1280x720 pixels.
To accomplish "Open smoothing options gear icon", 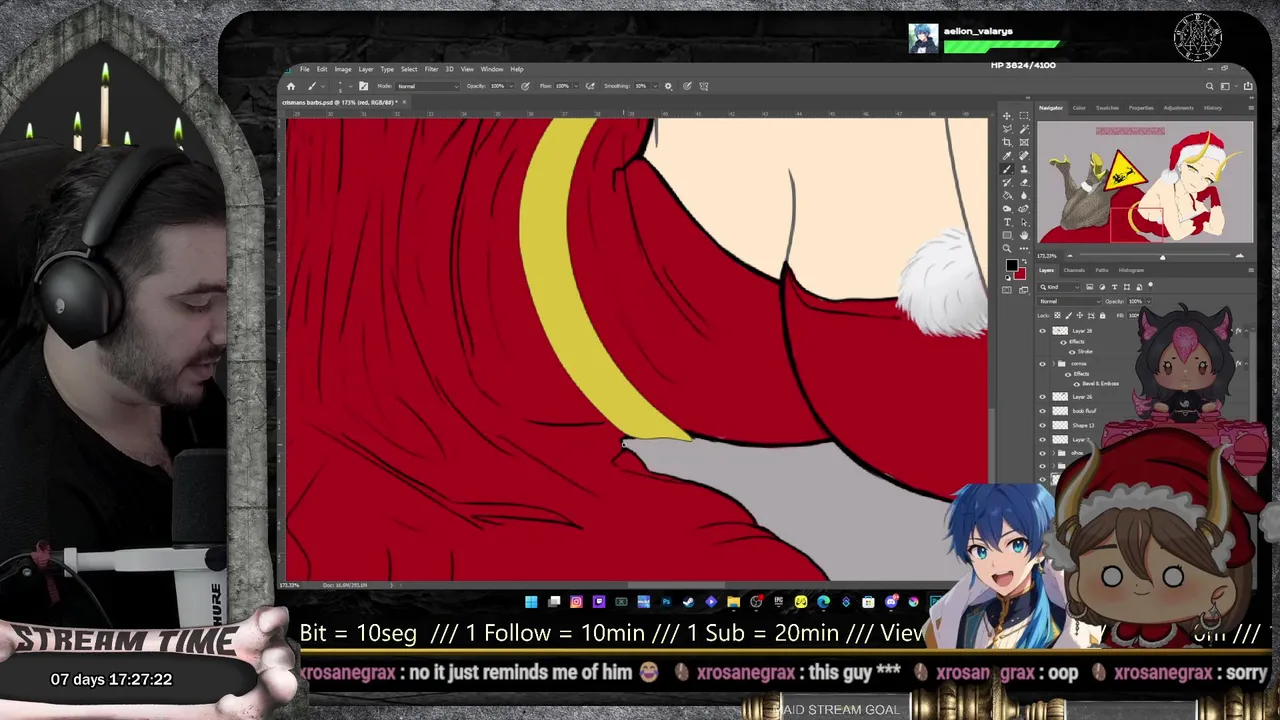I will tap(669, 86).
